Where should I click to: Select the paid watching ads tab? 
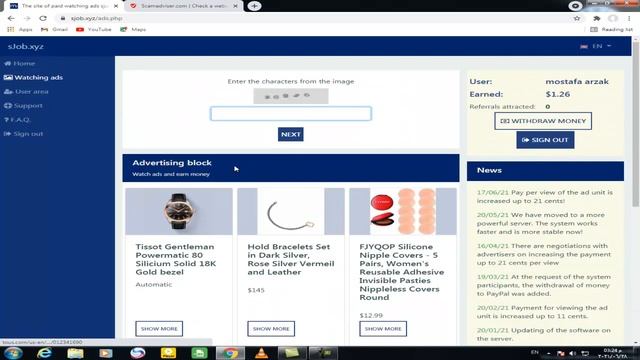[x=64, y=6]
